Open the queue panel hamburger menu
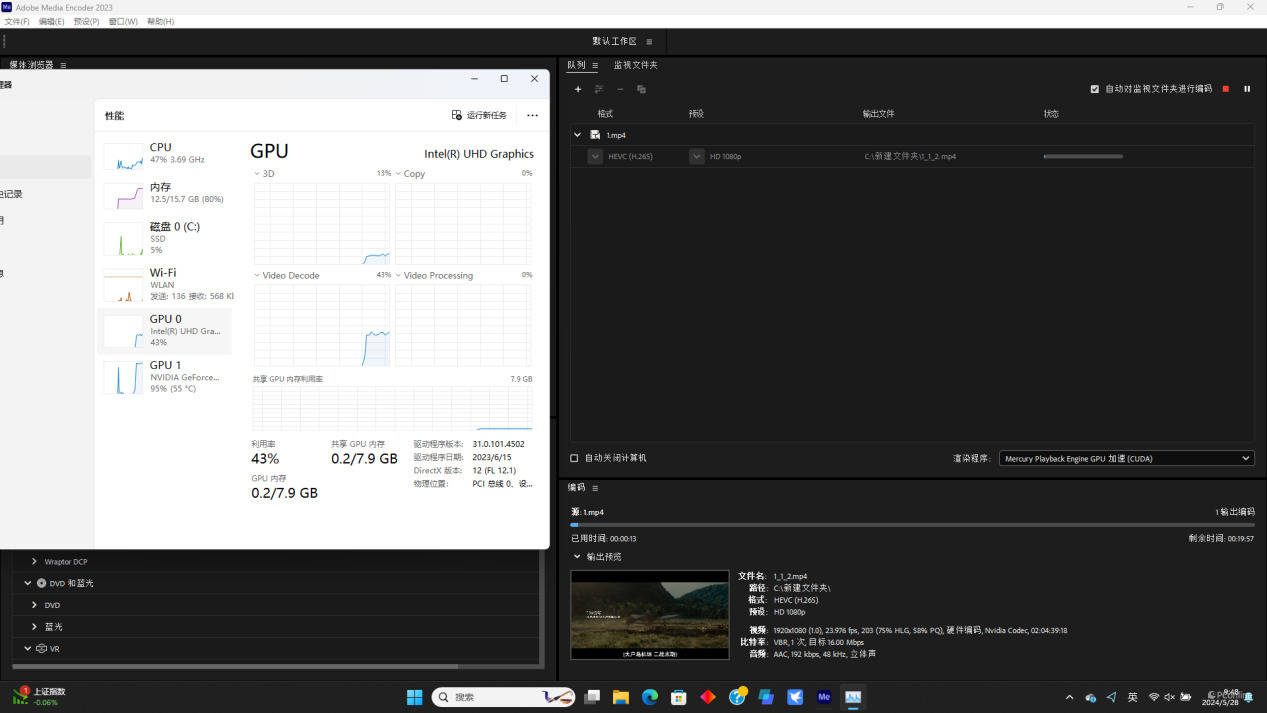The image size is (1267, 713). pyautogui.click(x=594, y=66)
